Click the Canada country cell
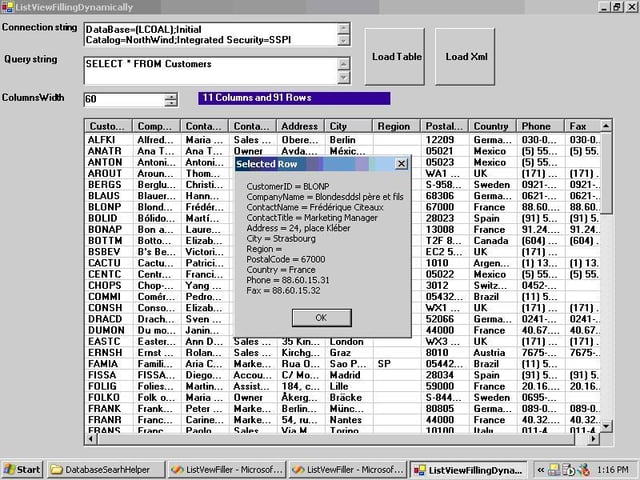 (491, 241)
